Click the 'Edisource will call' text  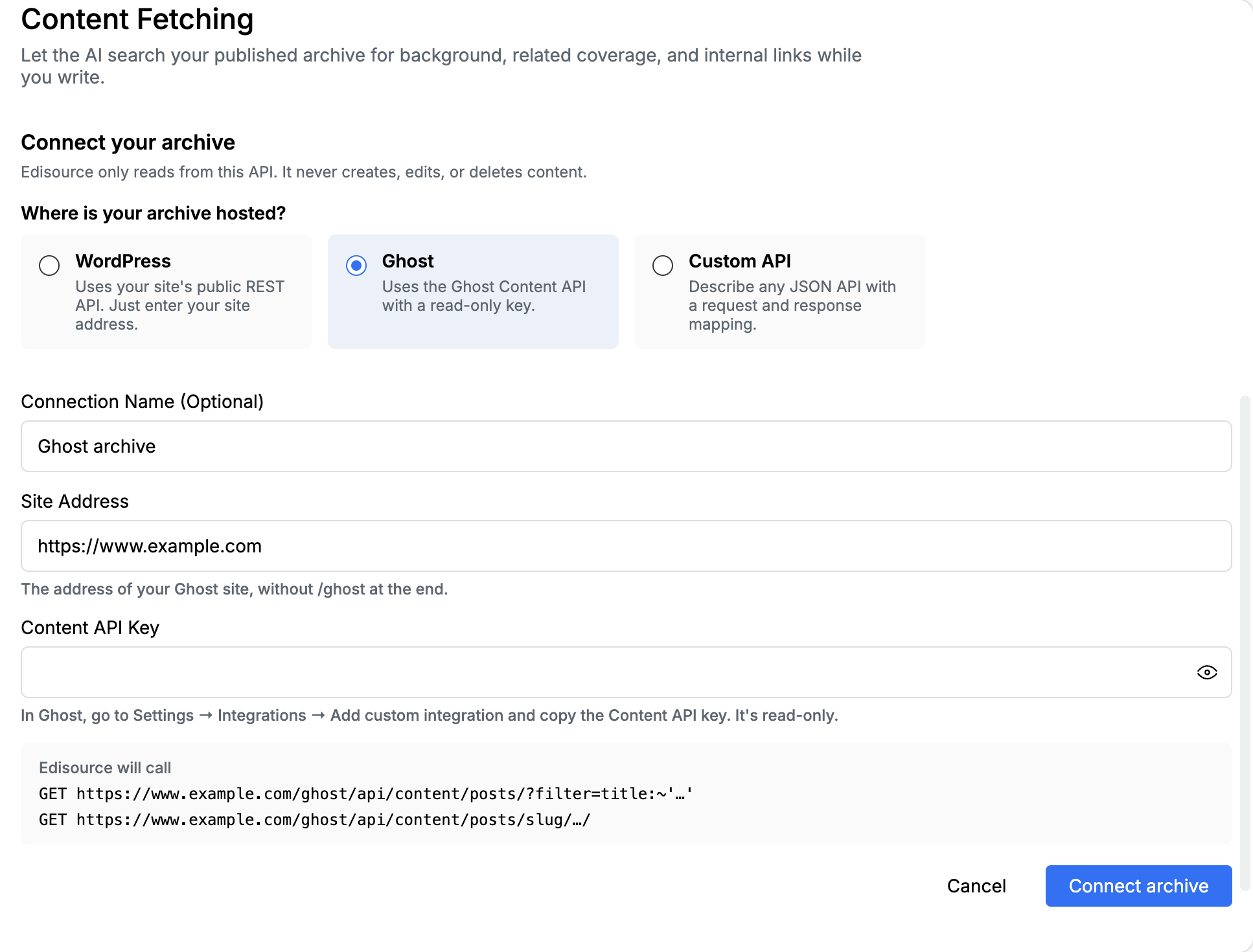coord(105,767)
